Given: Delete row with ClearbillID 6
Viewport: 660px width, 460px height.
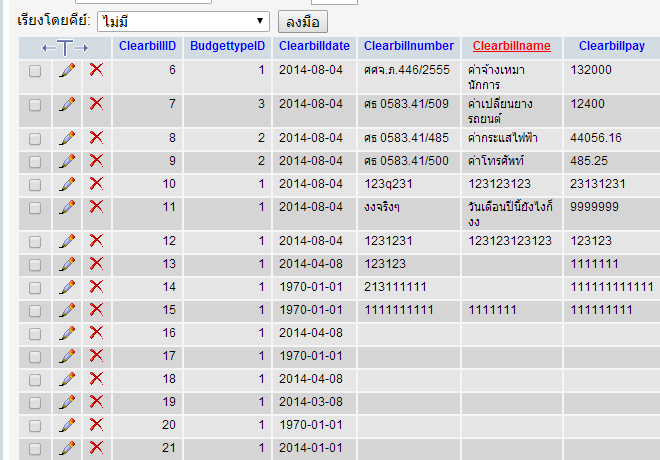Looking at the screenshot, I should (96, 69).
